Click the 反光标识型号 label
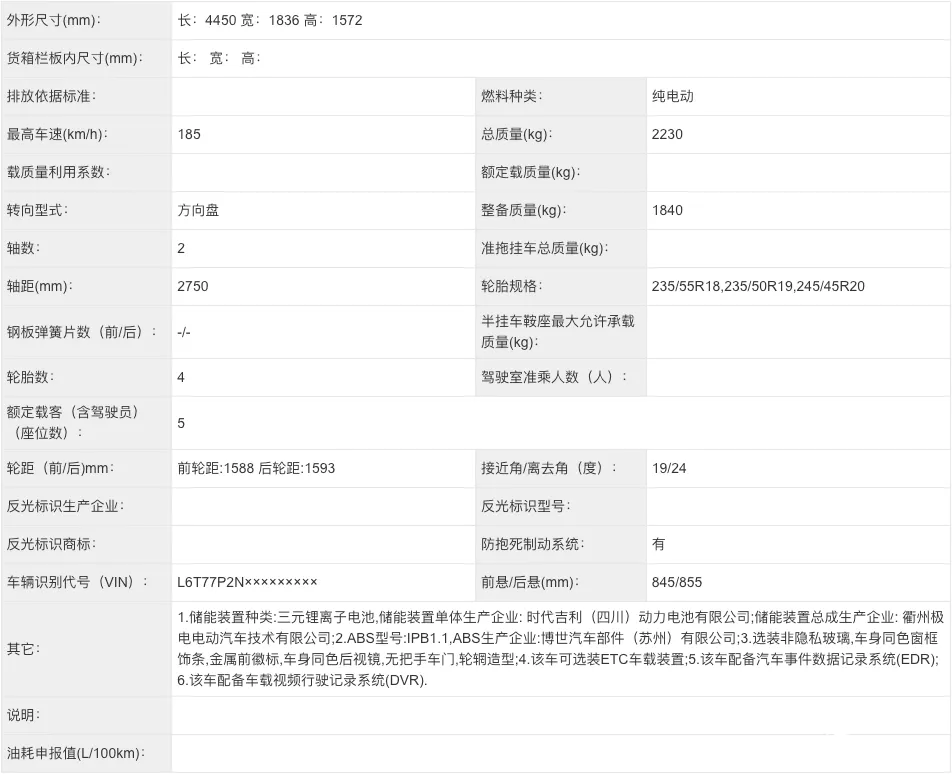Viewport: 952px width, 774px height. (525, 507)
